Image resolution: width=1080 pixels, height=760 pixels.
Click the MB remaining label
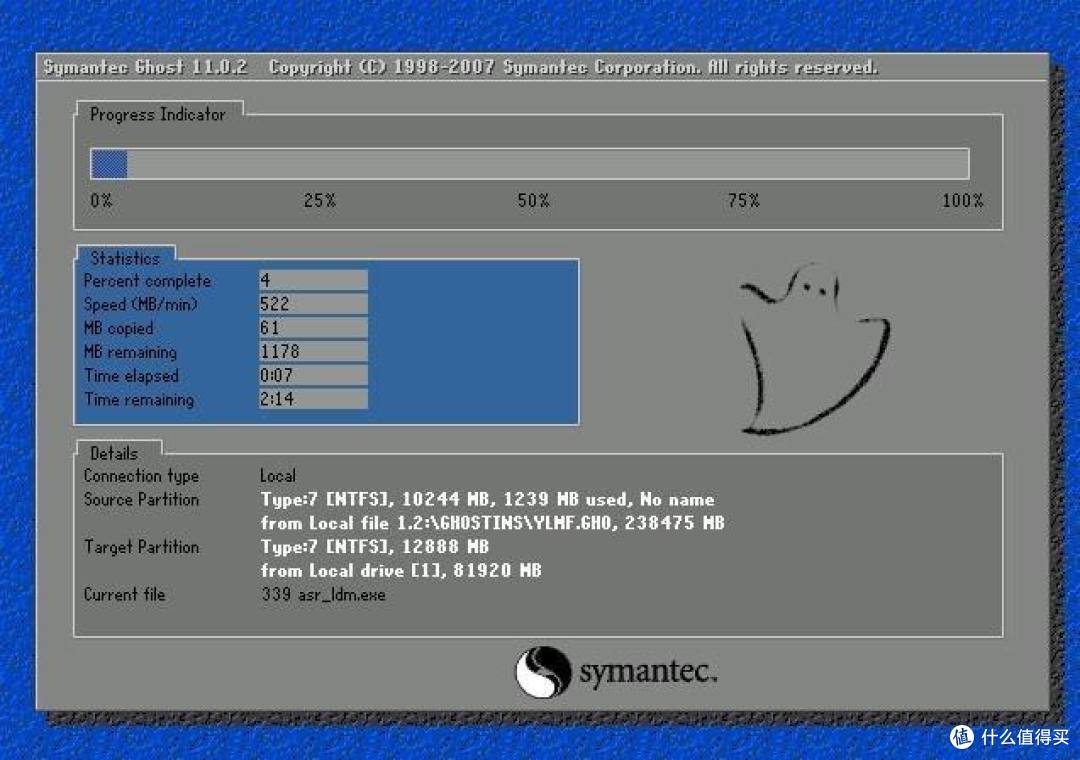[130, 352]
